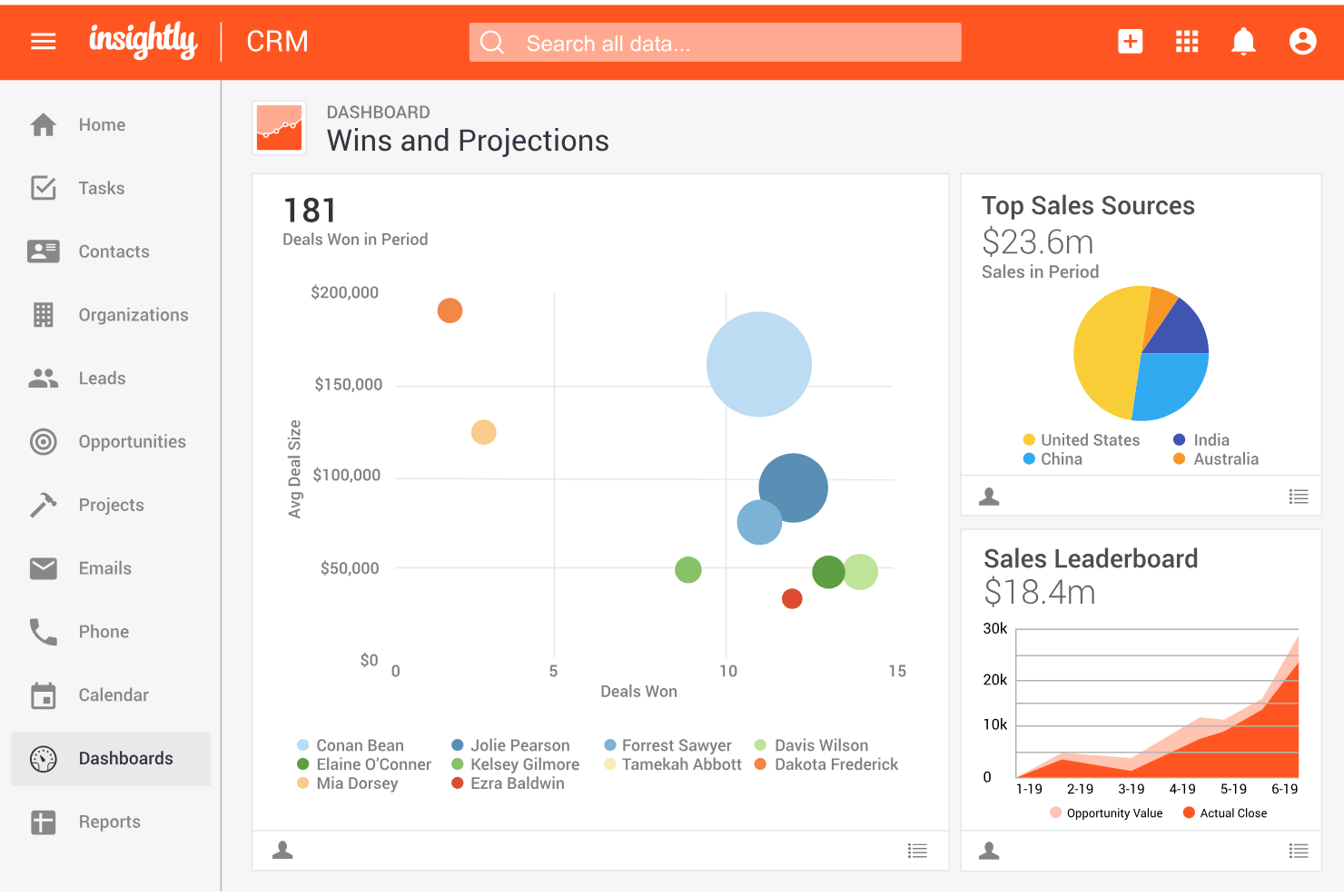Select Reports in the sidebar menu
Viewport: 1344px width, 896px height.
pyautogui.click(x=109, y=822)
